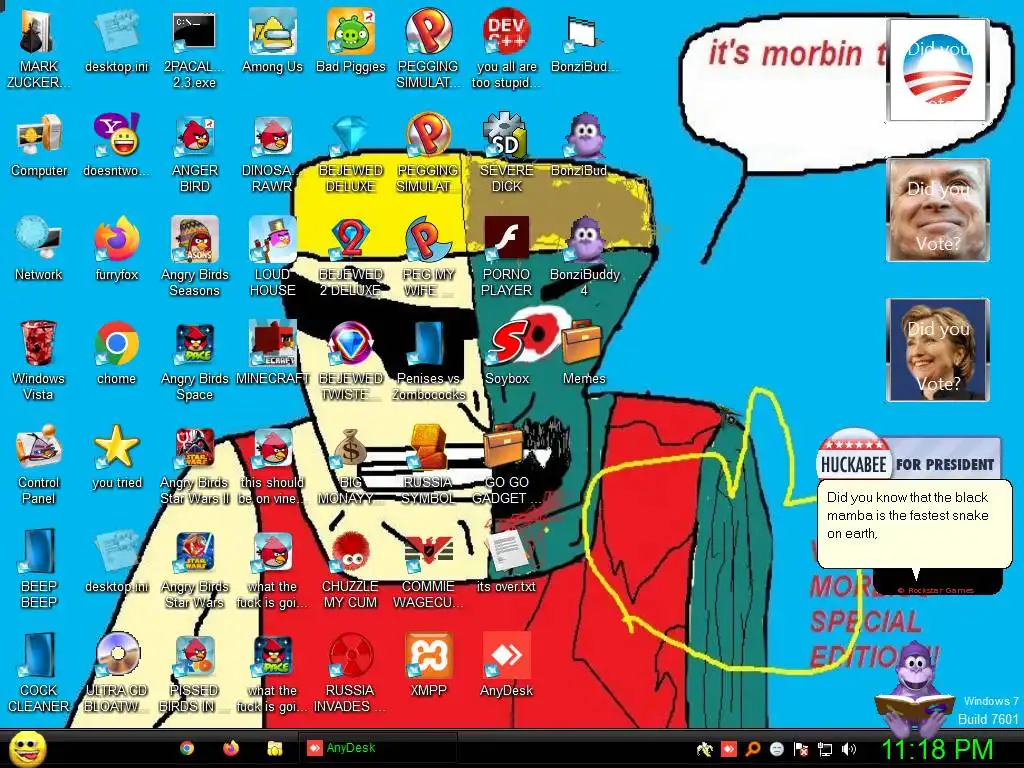The width and height of the screenshot is (1024, 768).
Task: Open the network tray icon
Action: click(x=825, y=750)
